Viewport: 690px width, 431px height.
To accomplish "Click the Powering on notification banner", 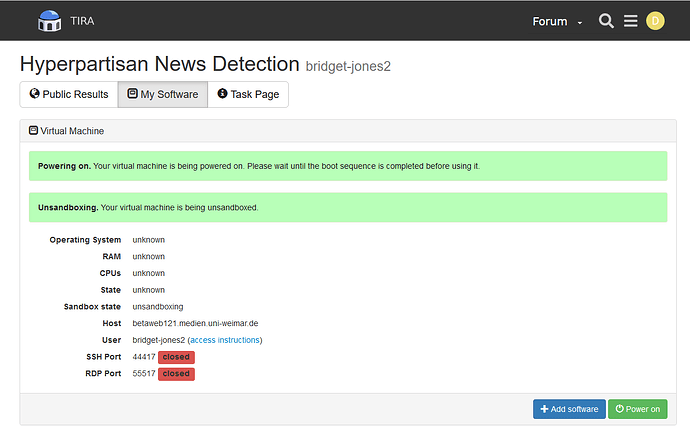I will pyautogui.click(x=348, y=166).
